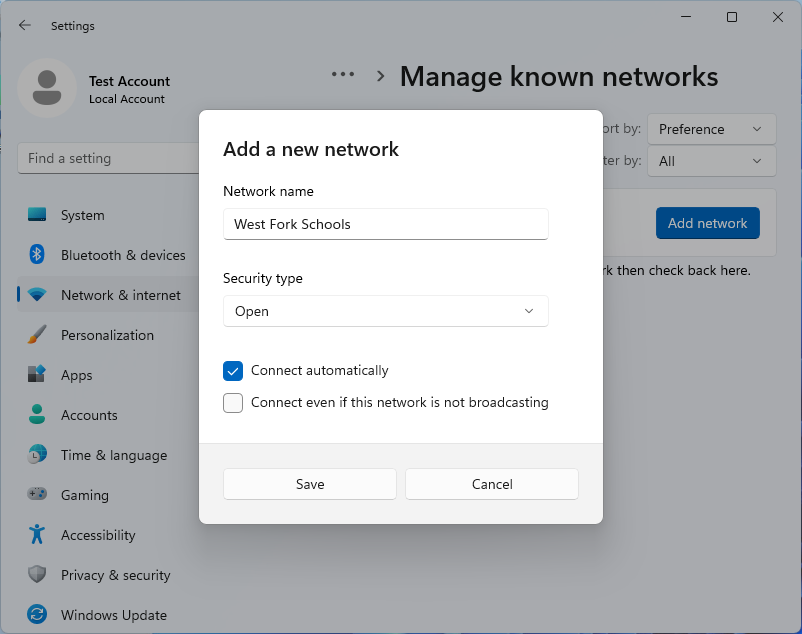Go to Bluetooth & devices label
802x634 pixels.
[x=123, y=255]
